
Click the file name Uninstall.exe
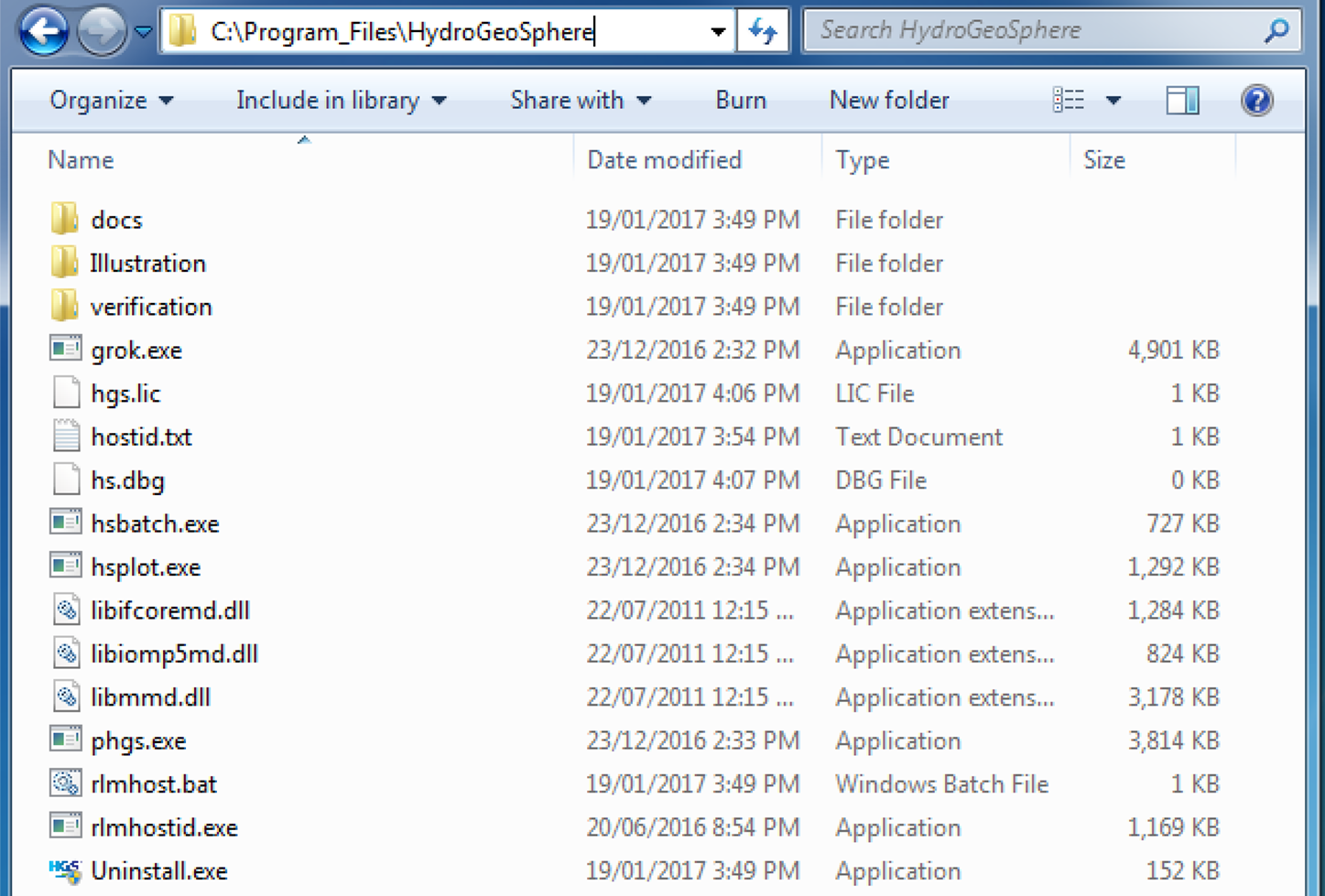click(159, 871)
